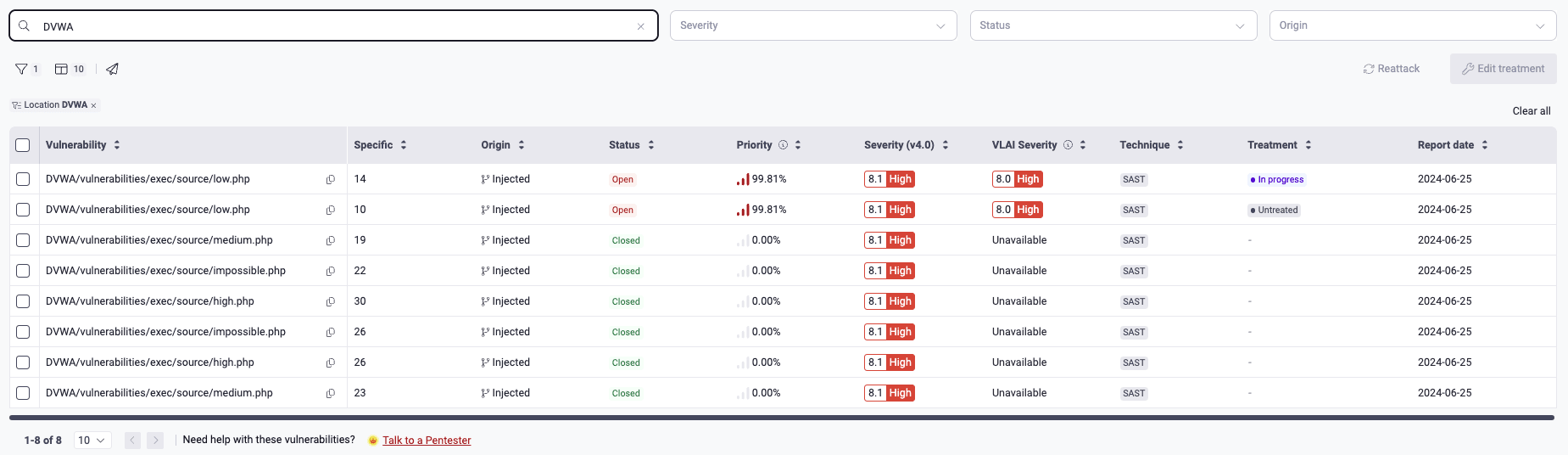Check the high.php row with Specific 26
Viewport: 1568px width, 455px height.
pos(23,362)
